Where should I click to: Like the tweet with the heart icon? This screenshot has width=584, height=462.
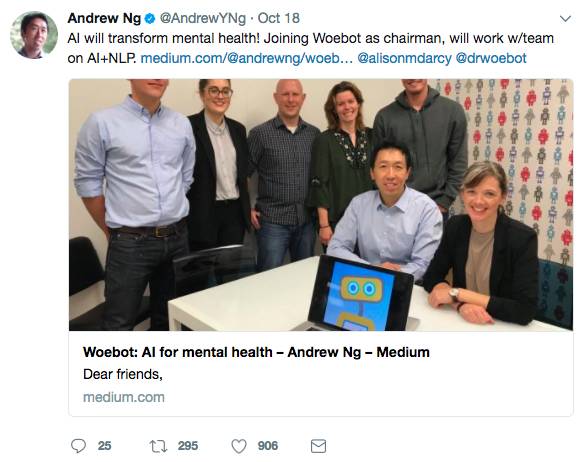pos(239,446)
